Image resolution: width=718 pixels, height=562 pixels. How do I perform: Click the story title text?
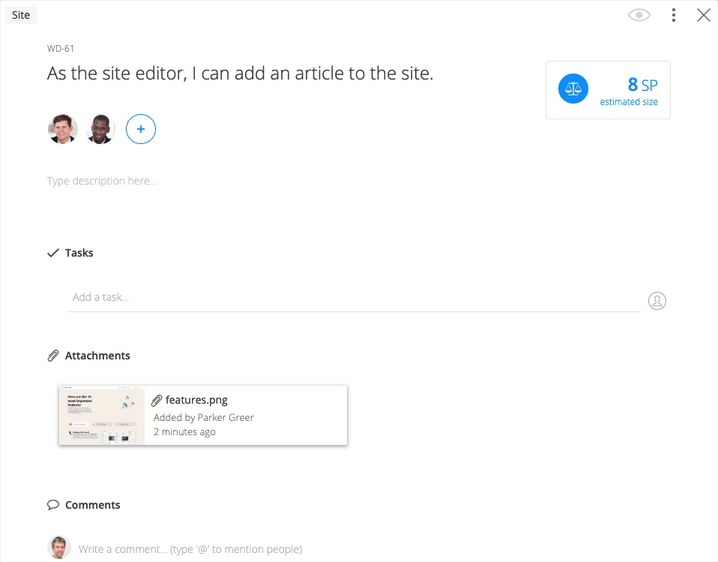tap(240, 73)
